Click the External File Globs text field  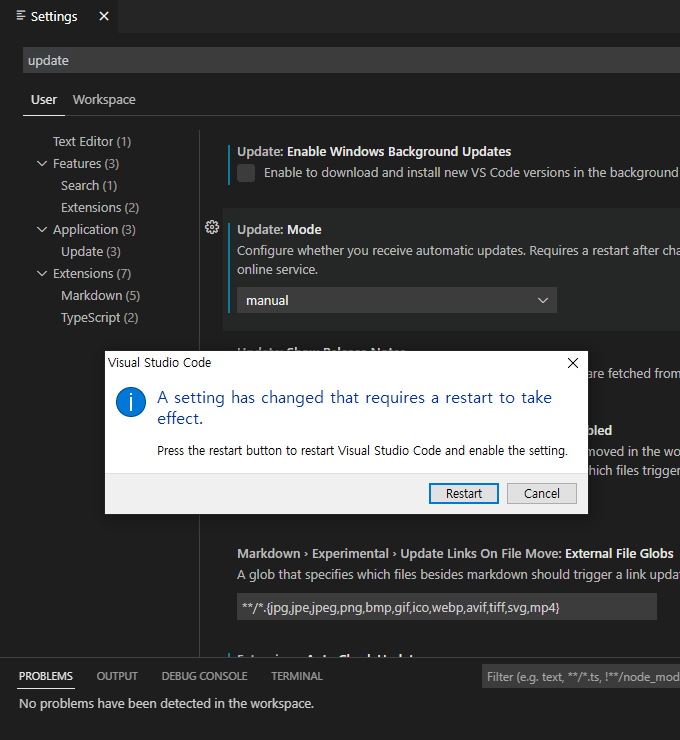[x=446, y=607]
